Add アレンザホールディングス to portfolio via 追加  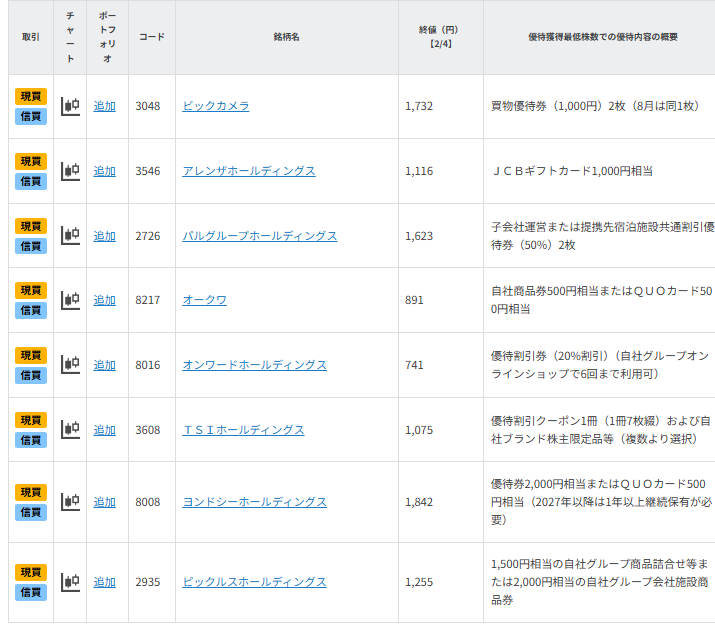[104, 171]
